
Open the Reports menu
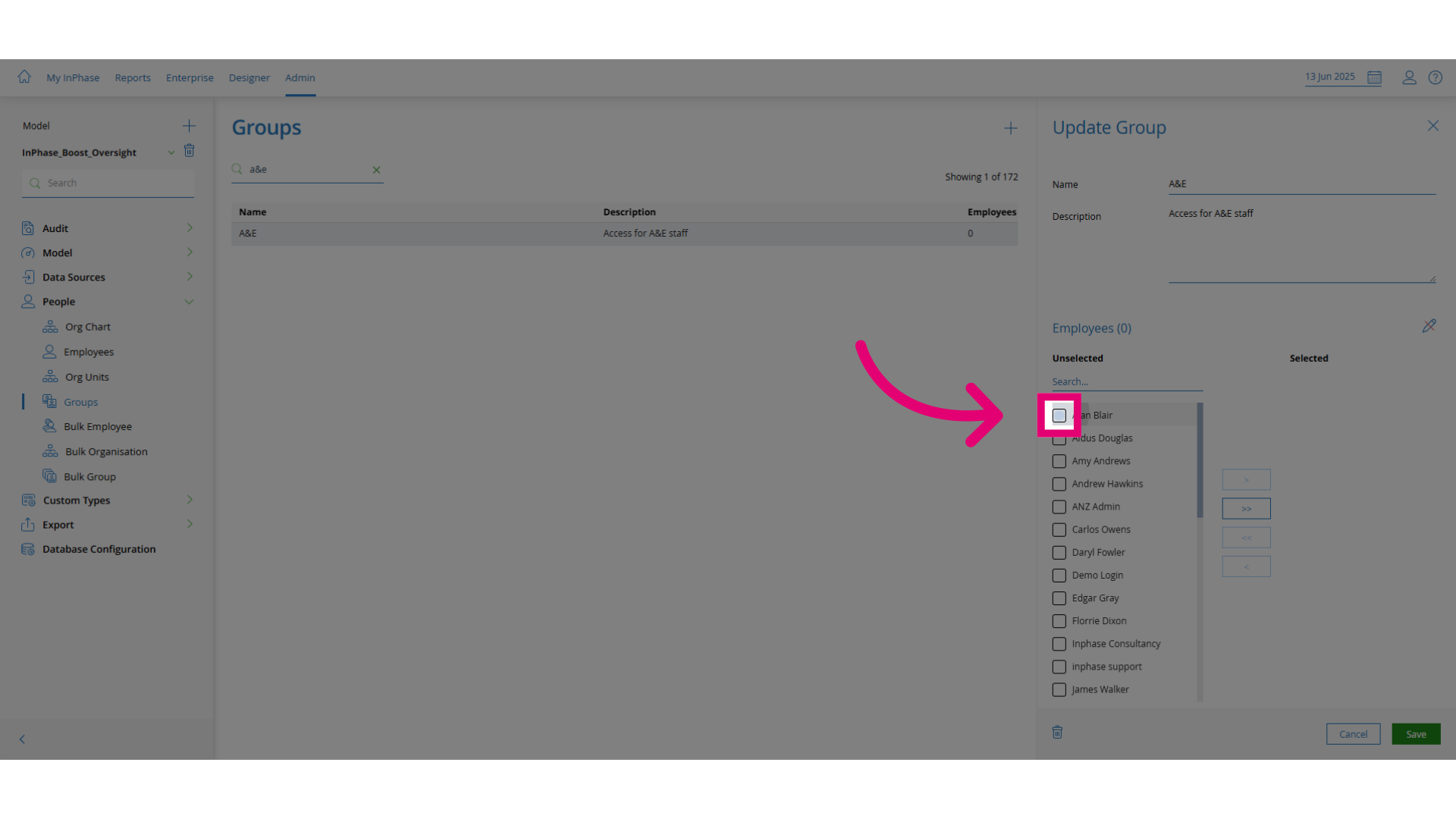click(133, 77)
